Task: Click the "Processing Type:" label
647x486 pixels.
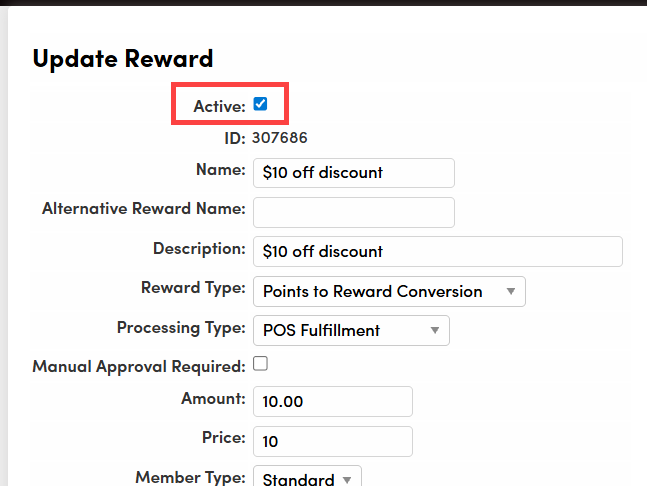Action: 180,327
